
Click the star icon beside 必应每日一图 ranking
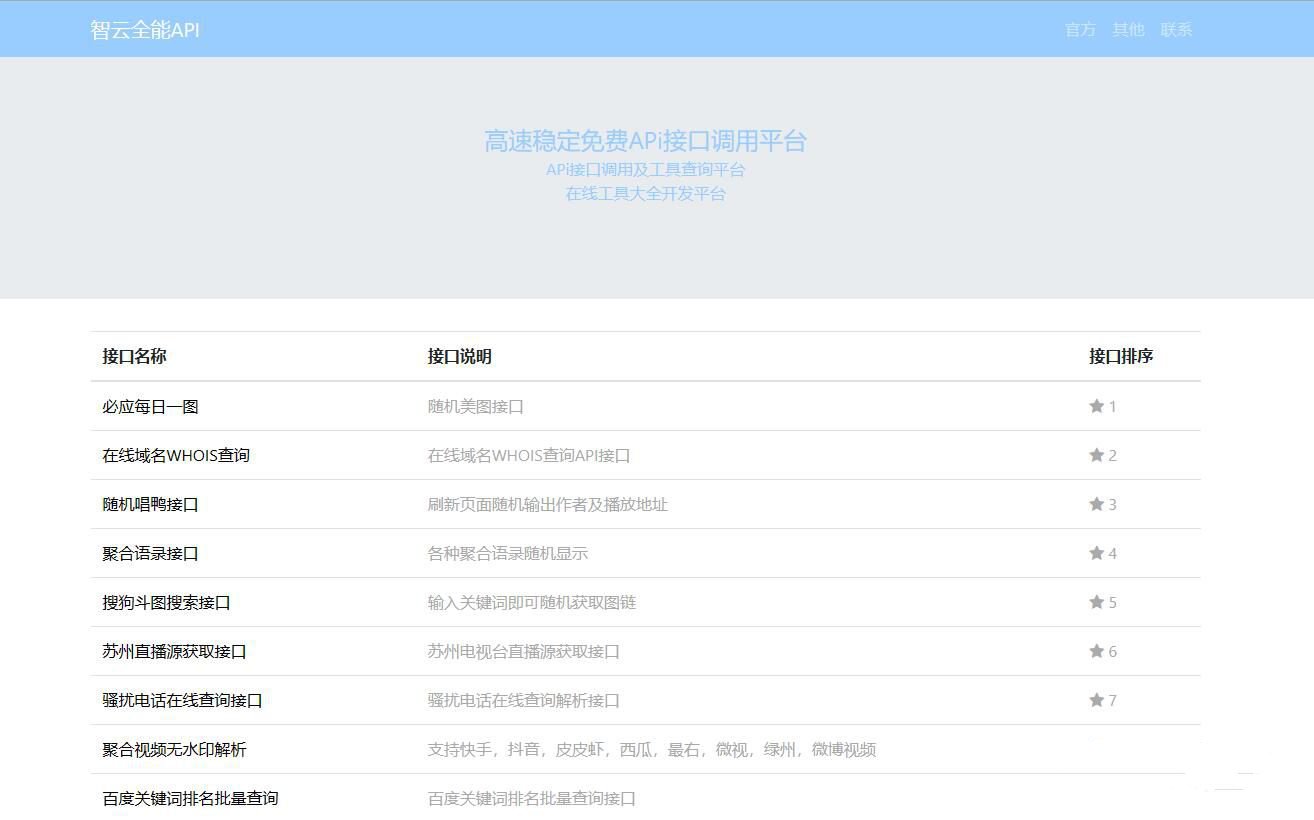[x=1095, y=405]
